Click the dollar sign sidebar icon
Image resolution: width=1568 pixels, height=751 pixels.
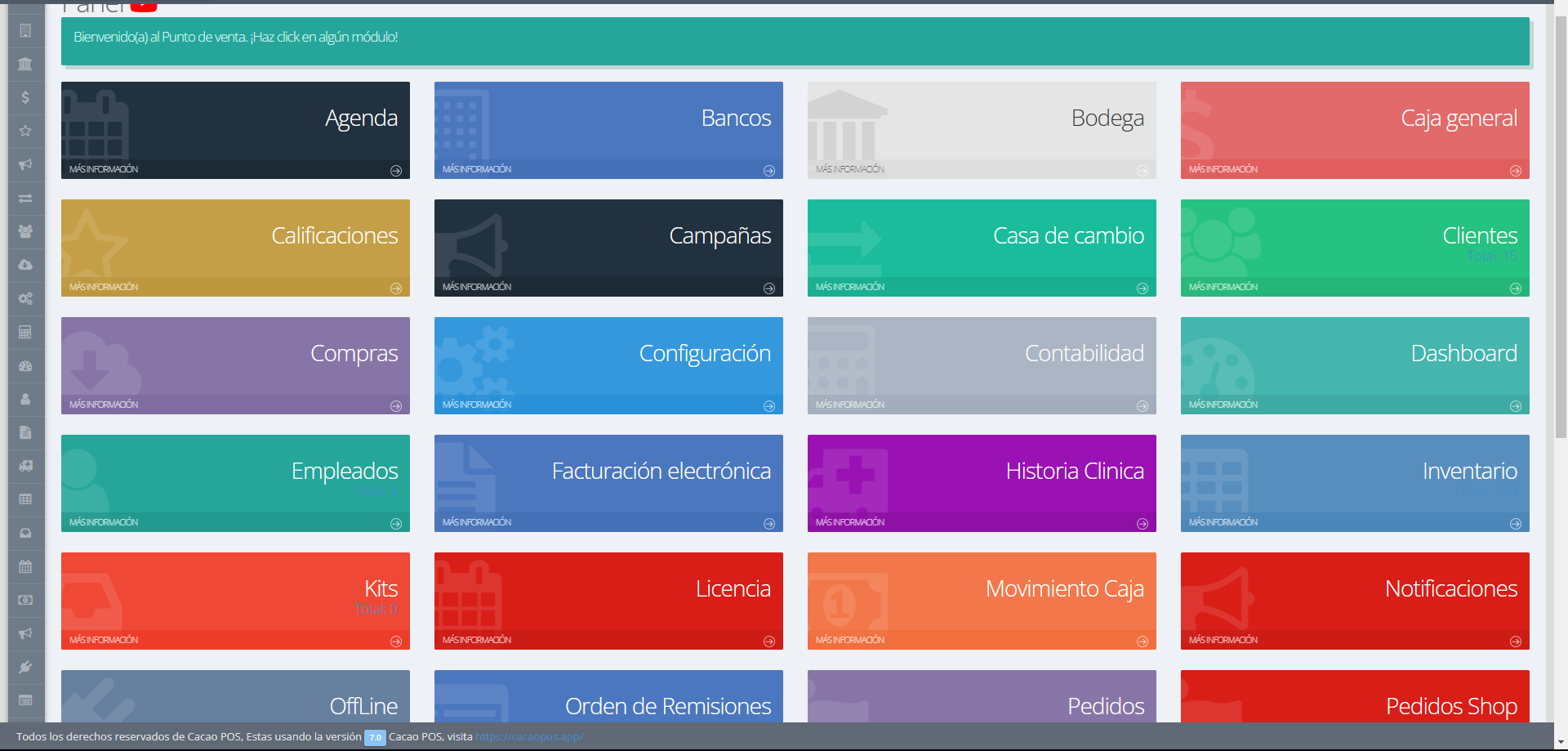25,97
